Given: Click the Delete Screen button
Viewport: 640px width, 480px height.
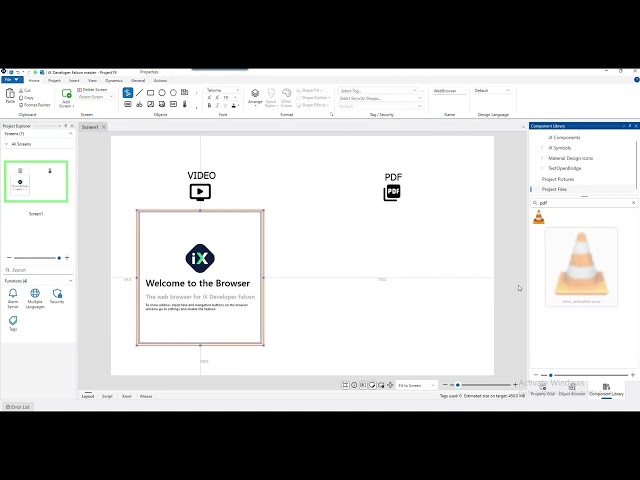Looking at the screenshot, I should point(93,89).
